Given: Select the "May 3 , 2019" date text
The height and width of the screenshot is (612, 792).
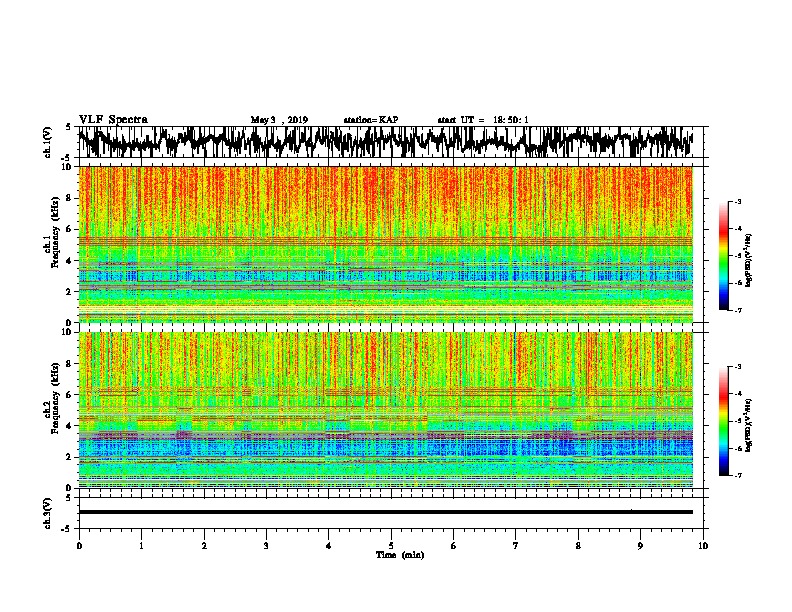Looking at the screenshot, I should [279, 120].
